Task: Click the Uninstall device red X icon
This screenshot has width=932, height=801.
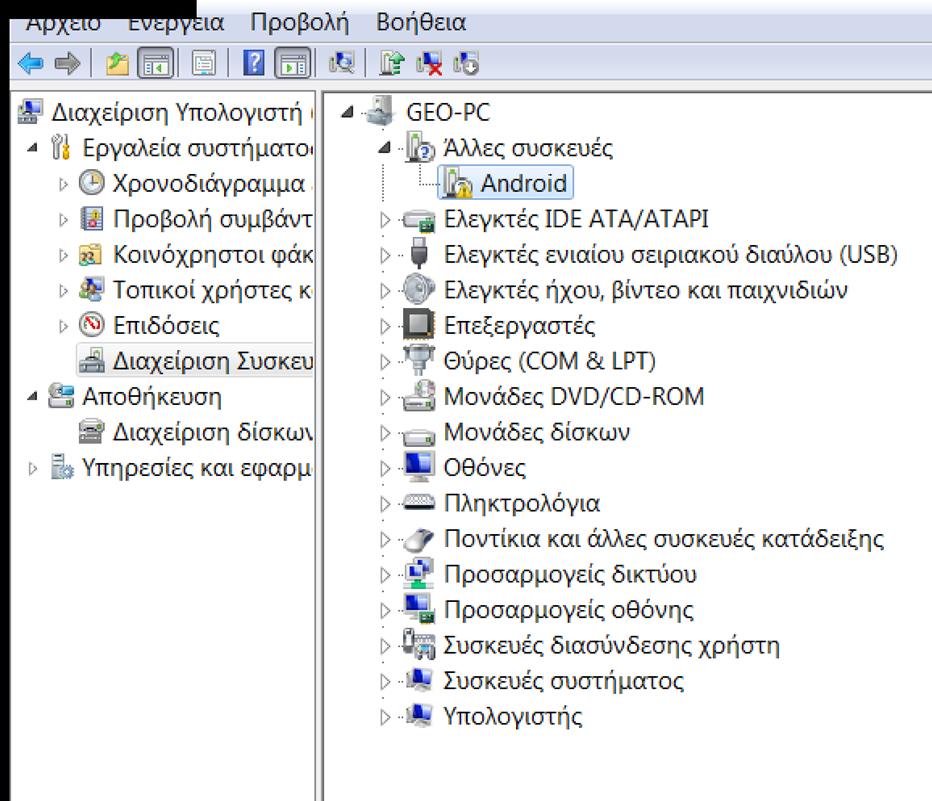Action: click(x=429, y=64)
